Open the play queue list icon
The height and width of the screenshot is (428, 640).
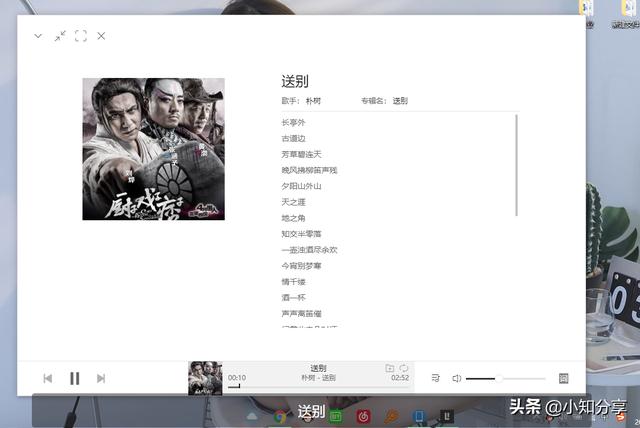coord(436,378)
